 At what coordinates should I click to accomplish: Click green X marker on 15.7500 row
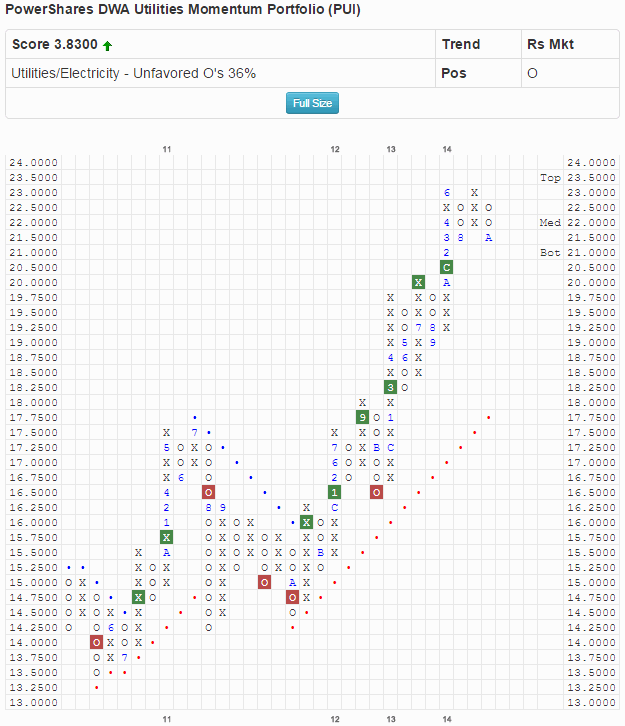point(166,537)
